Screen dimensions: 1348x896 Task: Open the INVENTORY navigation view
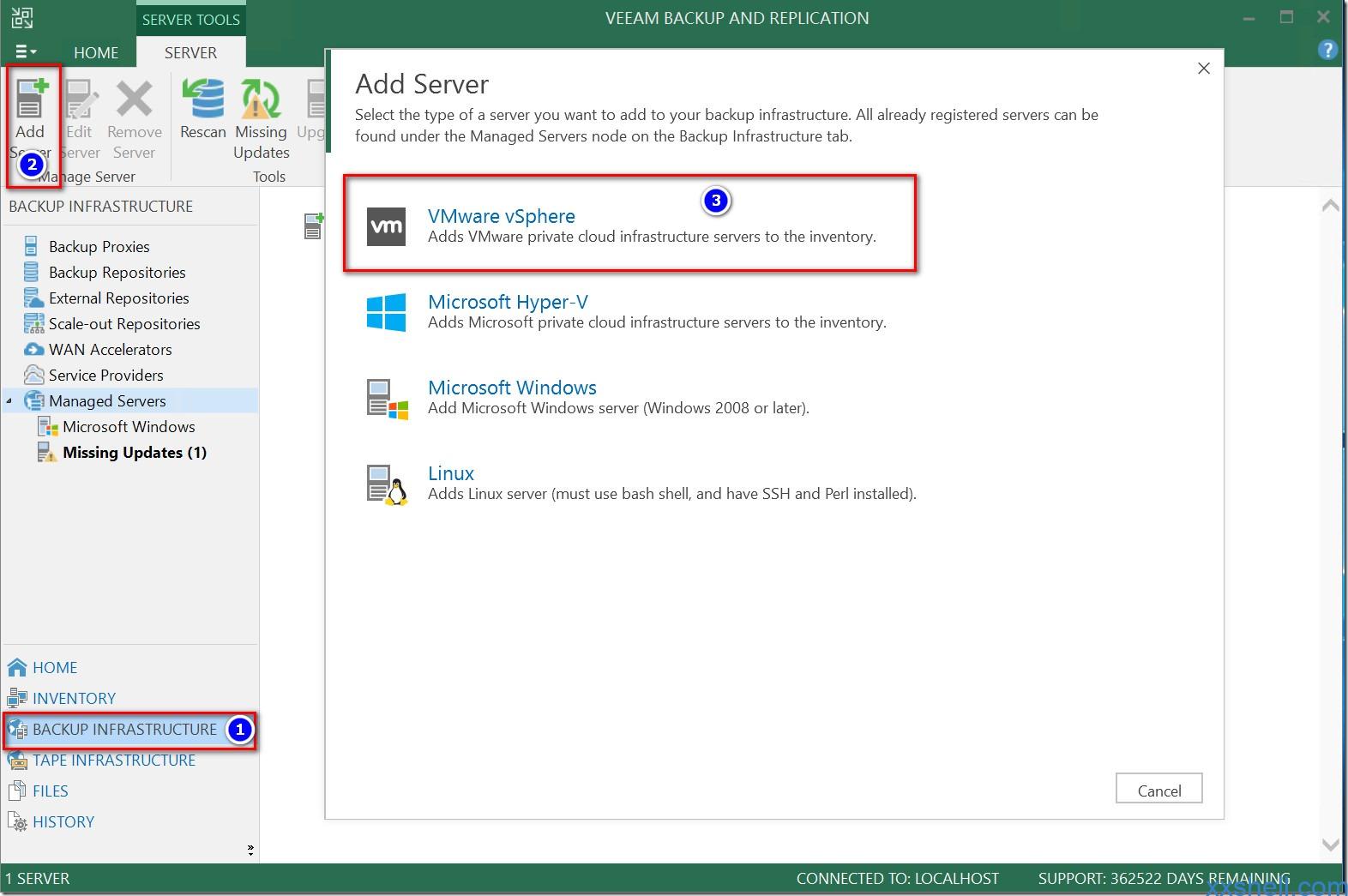pos(74,698)
